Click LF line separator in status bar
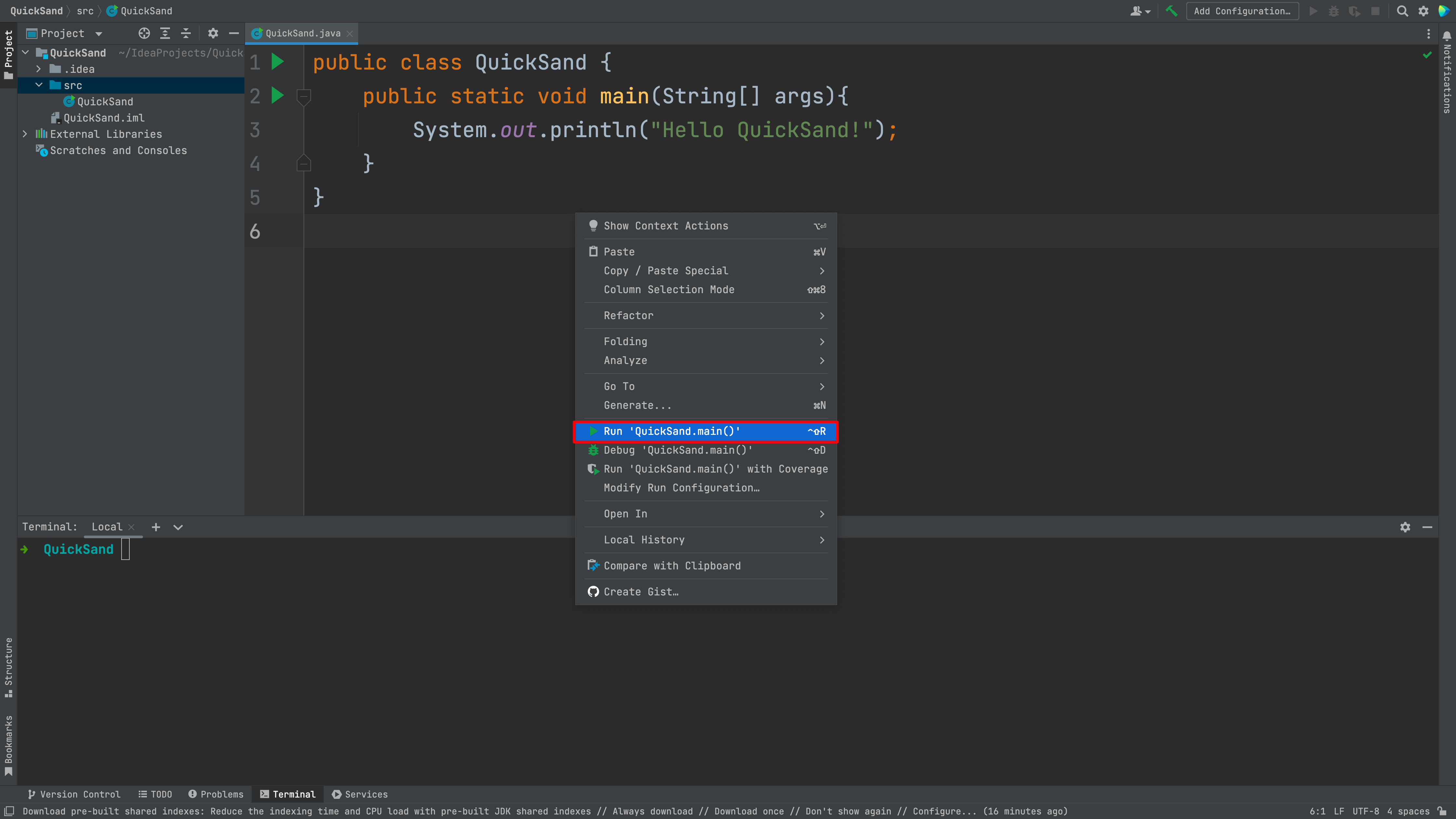The height and width of the screenshot is (819, 1456). point(1338,811)
